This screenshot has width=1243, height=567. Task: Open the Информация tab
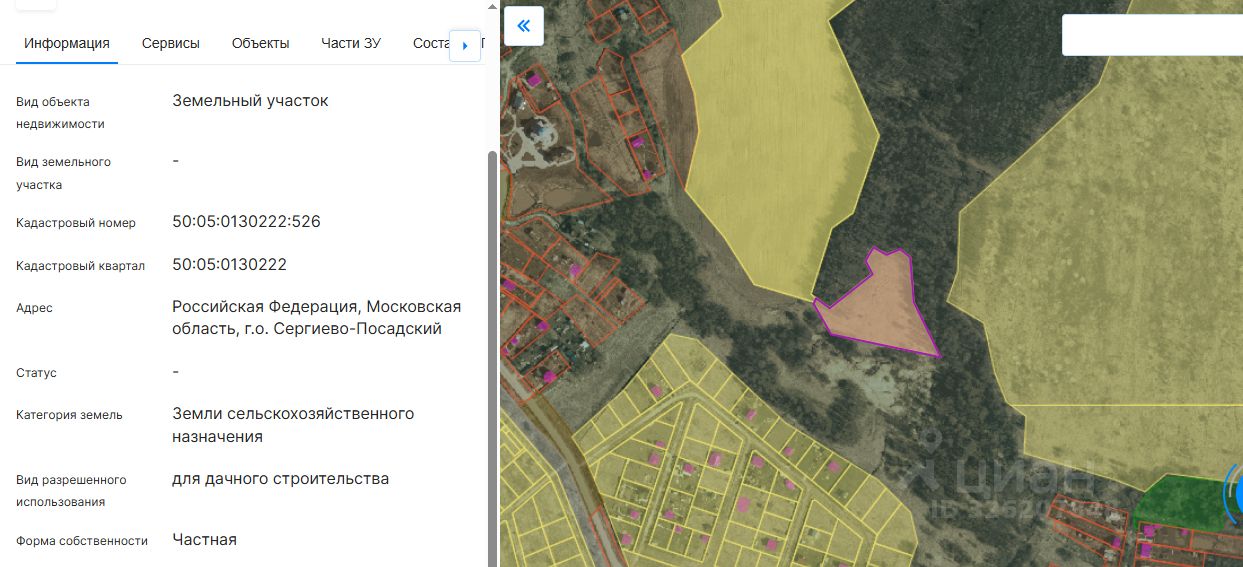pyautogui.click(x=67, y=43)
